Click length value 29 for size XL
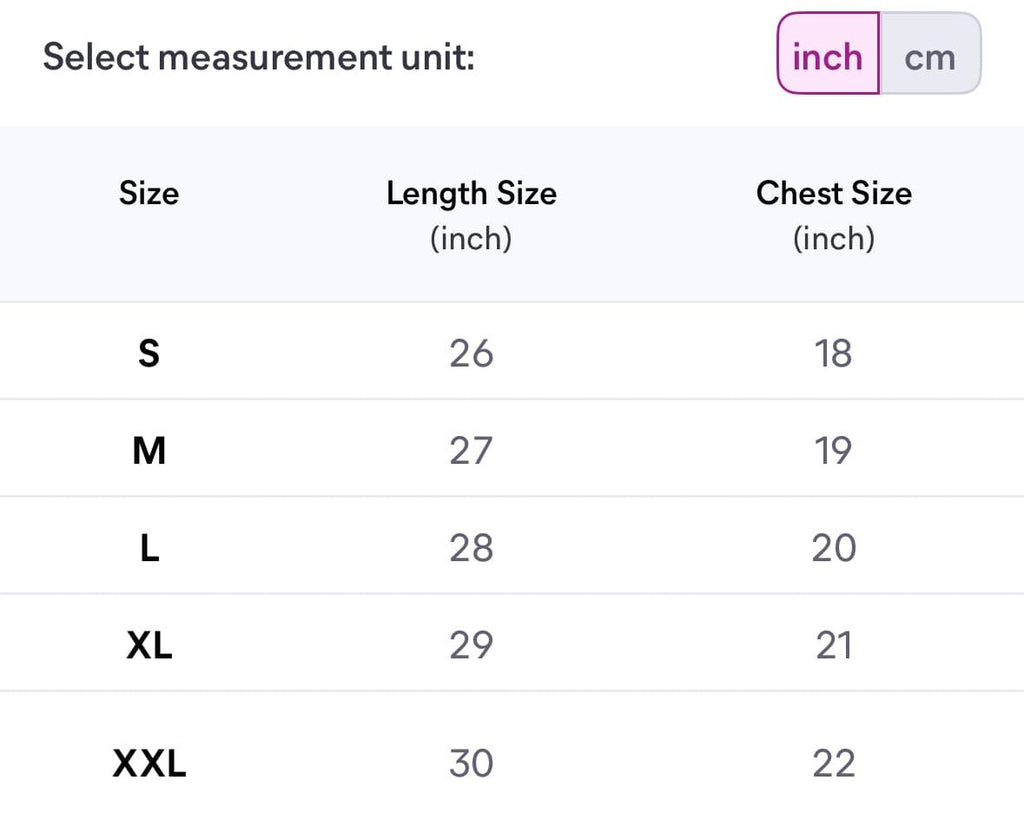This screenshot has width=1024, height=820. tap(471, 646)
